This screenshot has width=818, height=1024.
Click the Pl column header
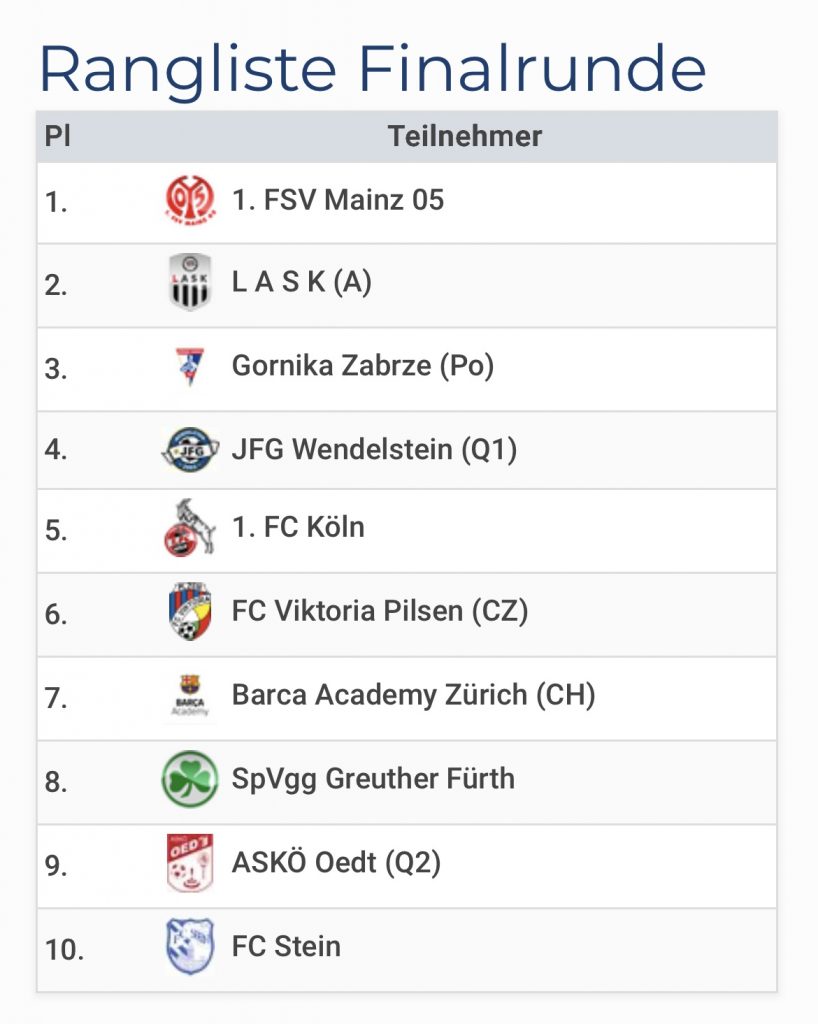pyautogui.click(x=58, y=136)
